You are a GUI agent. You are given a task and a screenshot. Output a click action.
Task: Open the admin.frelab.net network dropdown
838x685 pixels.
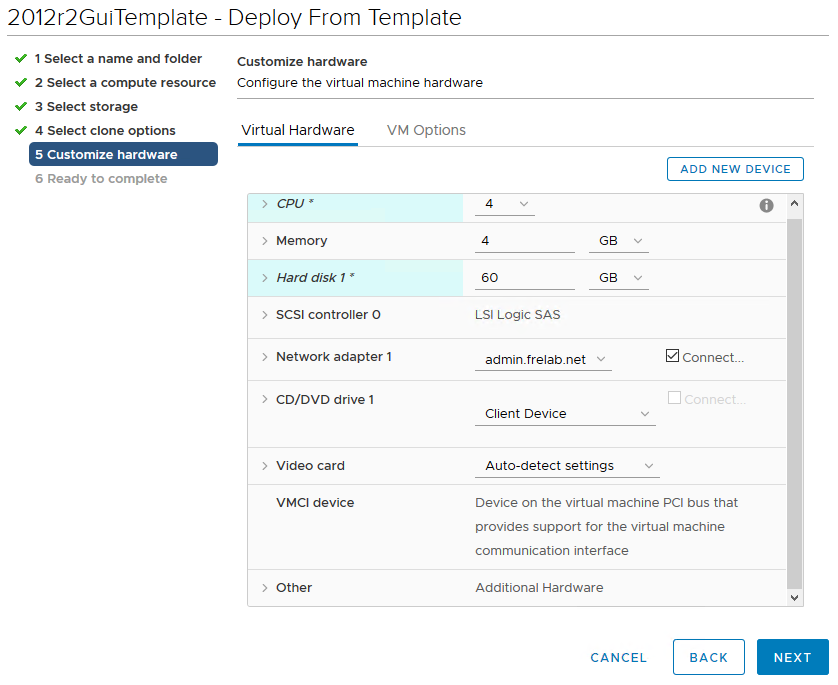[x=542, y=359]
